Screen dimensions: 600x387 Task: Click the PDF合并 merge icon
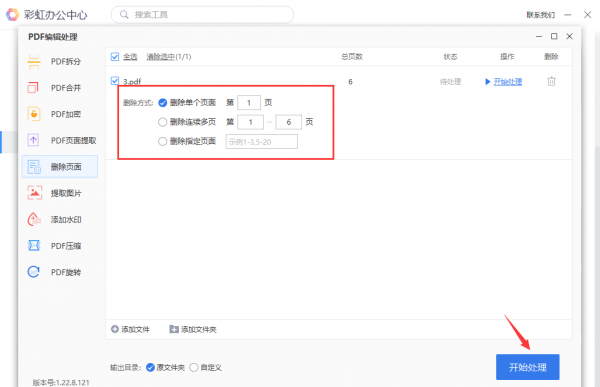[34, 88]
